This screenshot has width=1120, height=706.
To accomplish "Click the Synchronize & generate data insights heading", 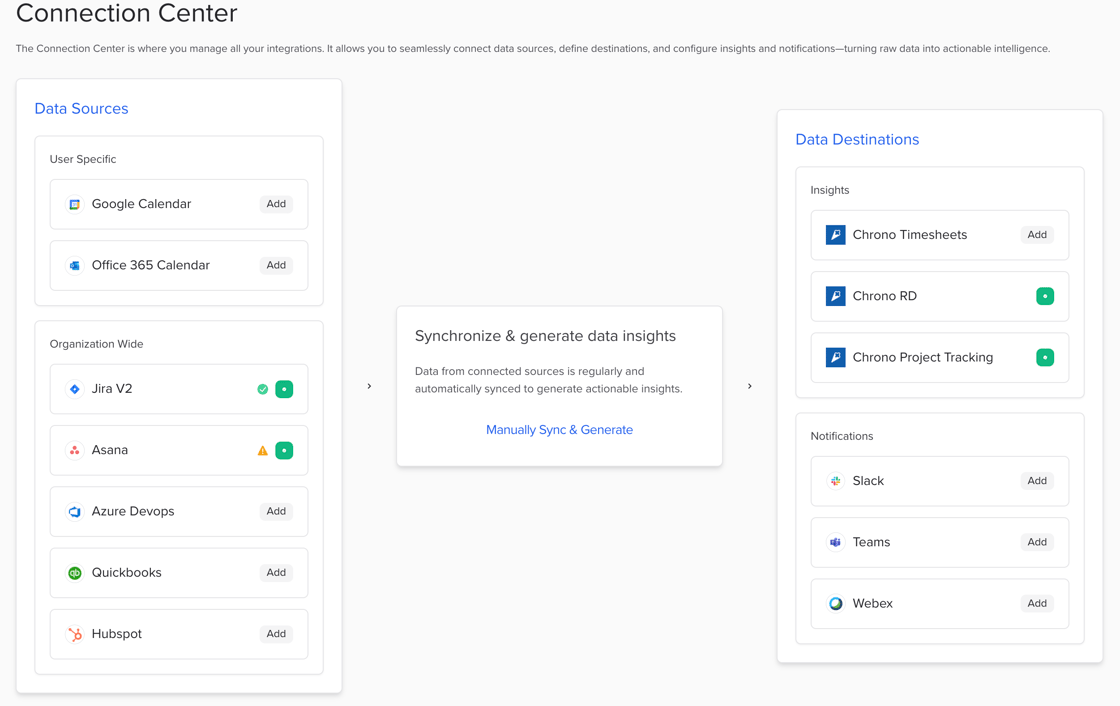I will coord(545,337).
